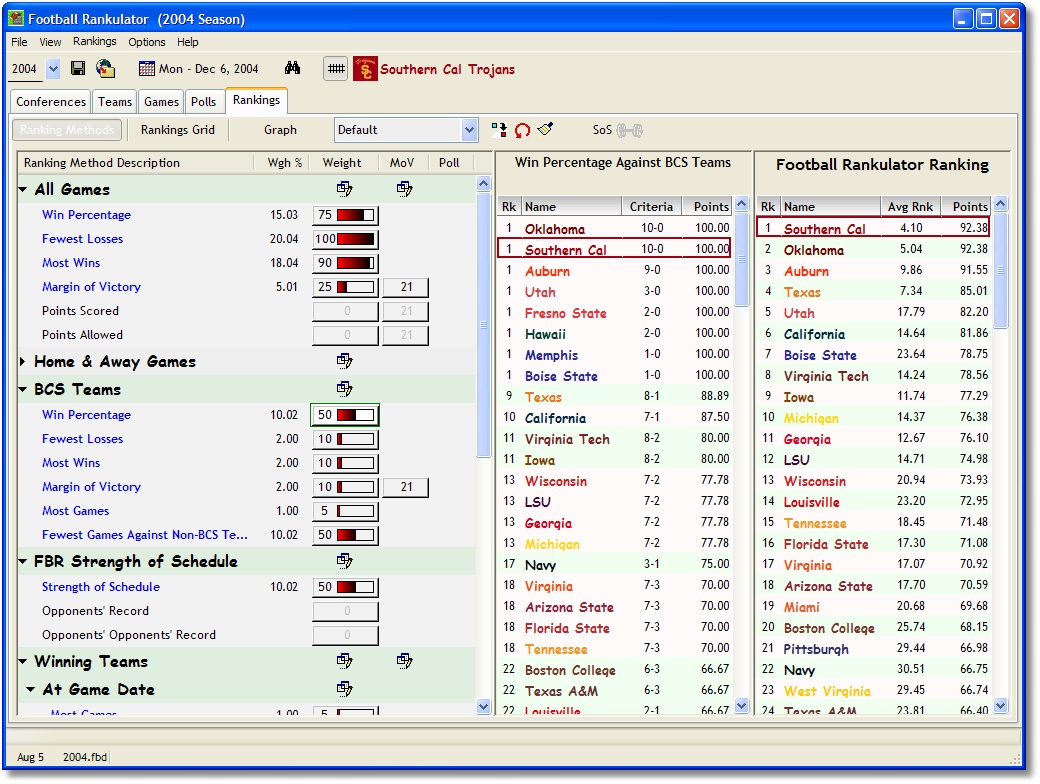Click the Graph button

point(281,130)
